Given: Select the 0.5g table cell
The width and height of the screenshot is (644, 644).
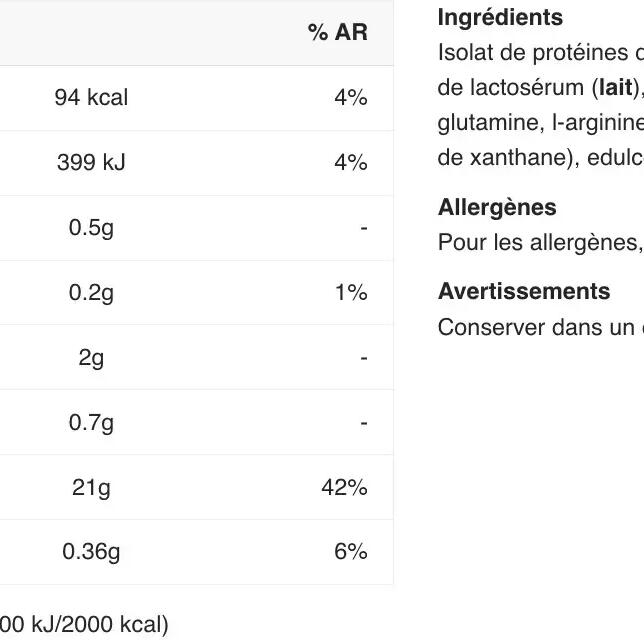Looking at the screenshot, I should click(91, 228).
